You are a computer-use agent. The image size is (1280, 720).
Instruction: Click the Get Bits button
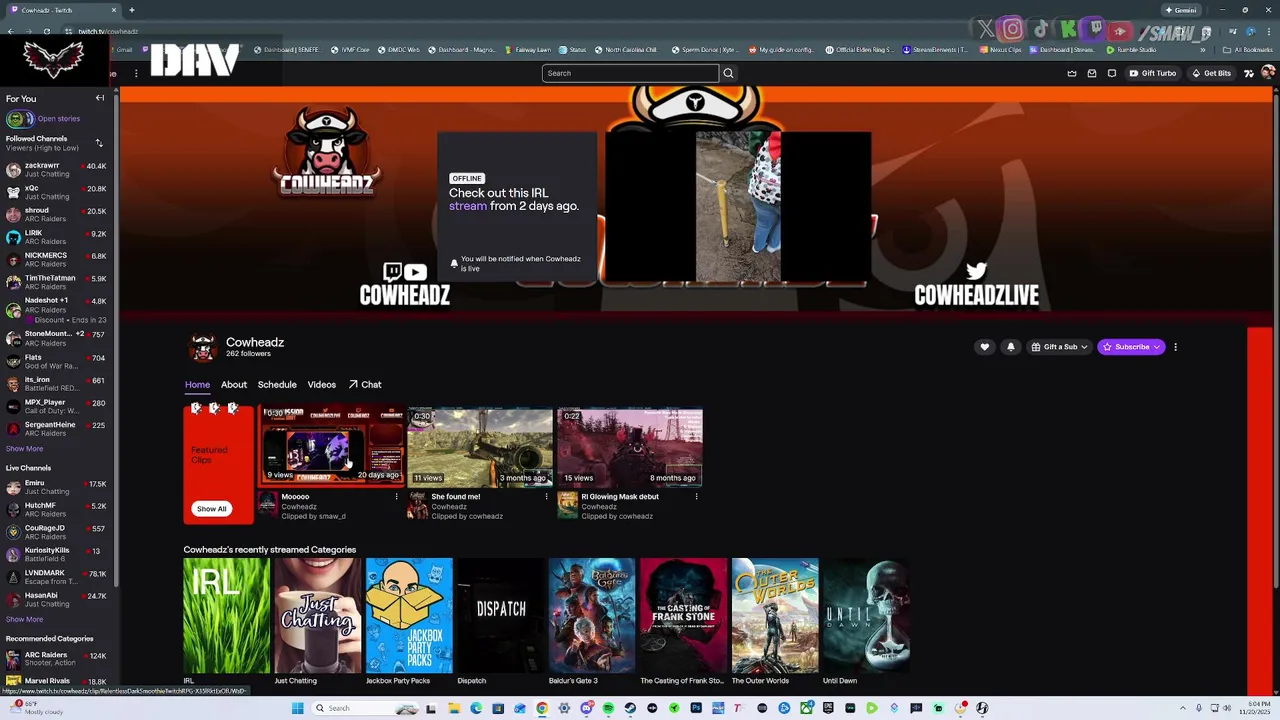(x=1211, y=73)
